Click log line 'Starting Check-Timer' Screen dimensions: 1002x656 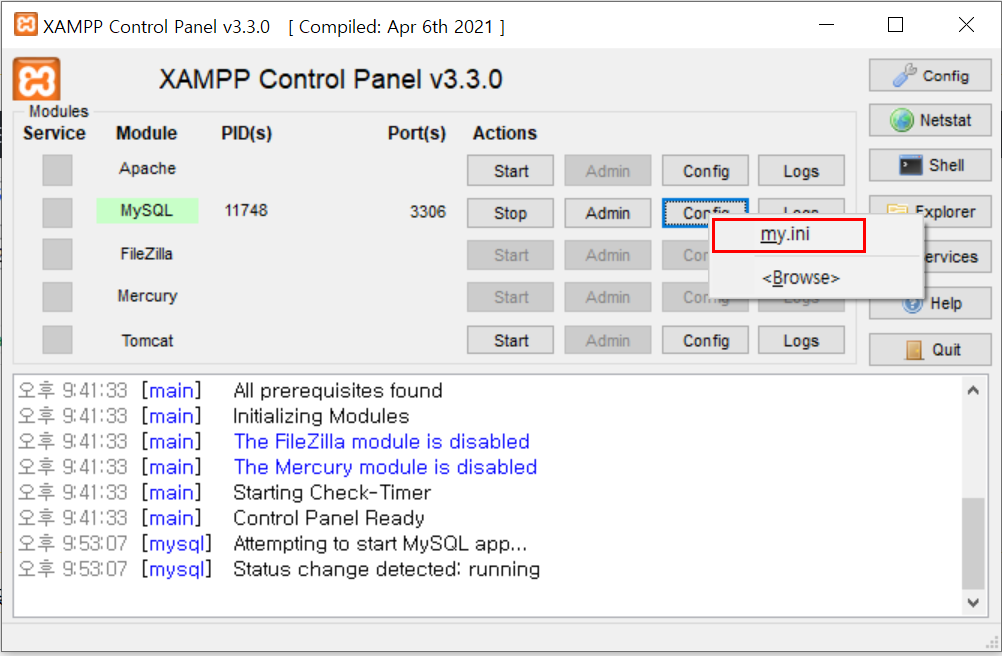pyautogui.click(x=332, y=492)
